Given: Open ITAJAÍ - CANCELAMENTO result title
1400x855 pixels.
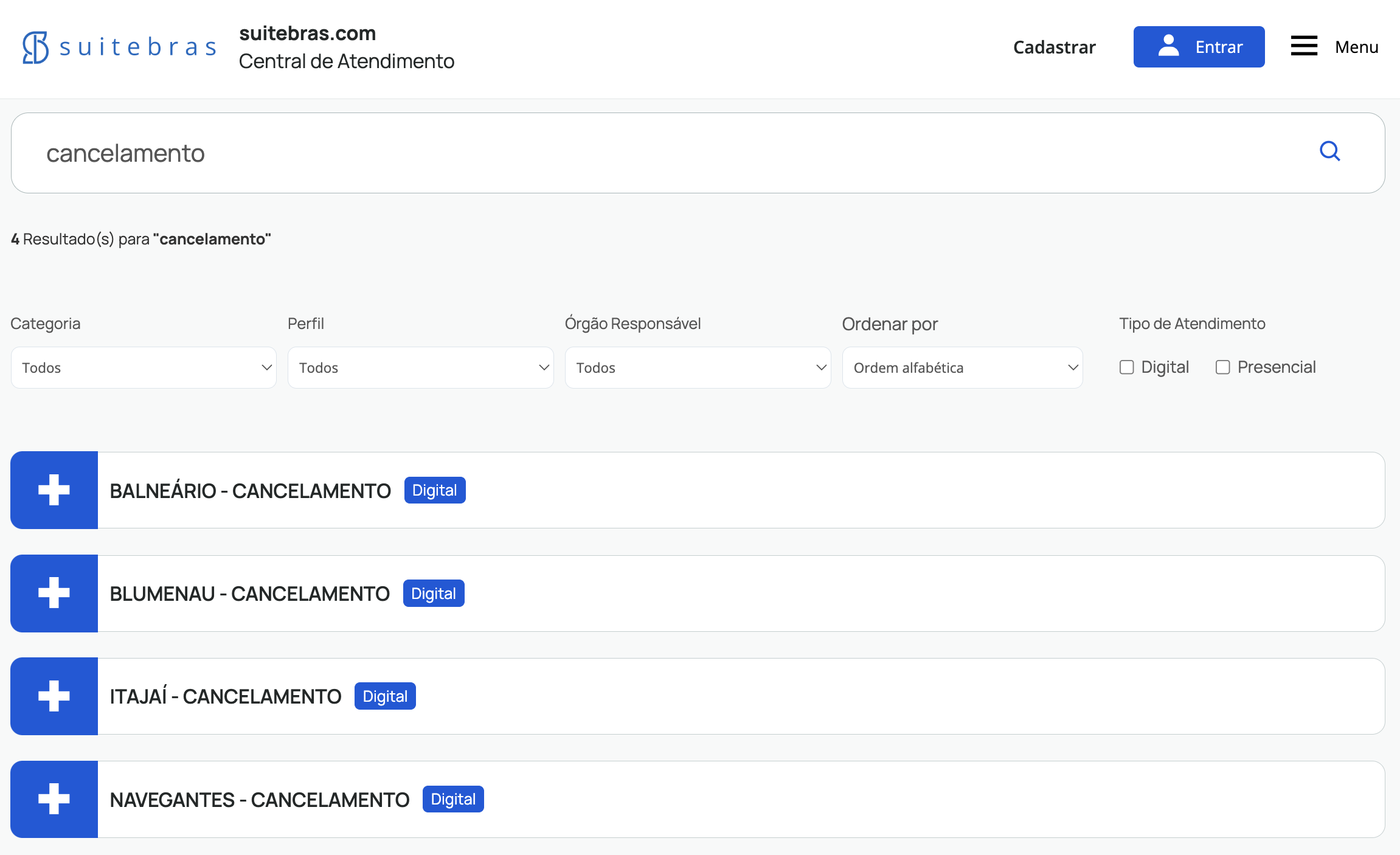Looking at the screenshot, I should (x=225, y=696).
